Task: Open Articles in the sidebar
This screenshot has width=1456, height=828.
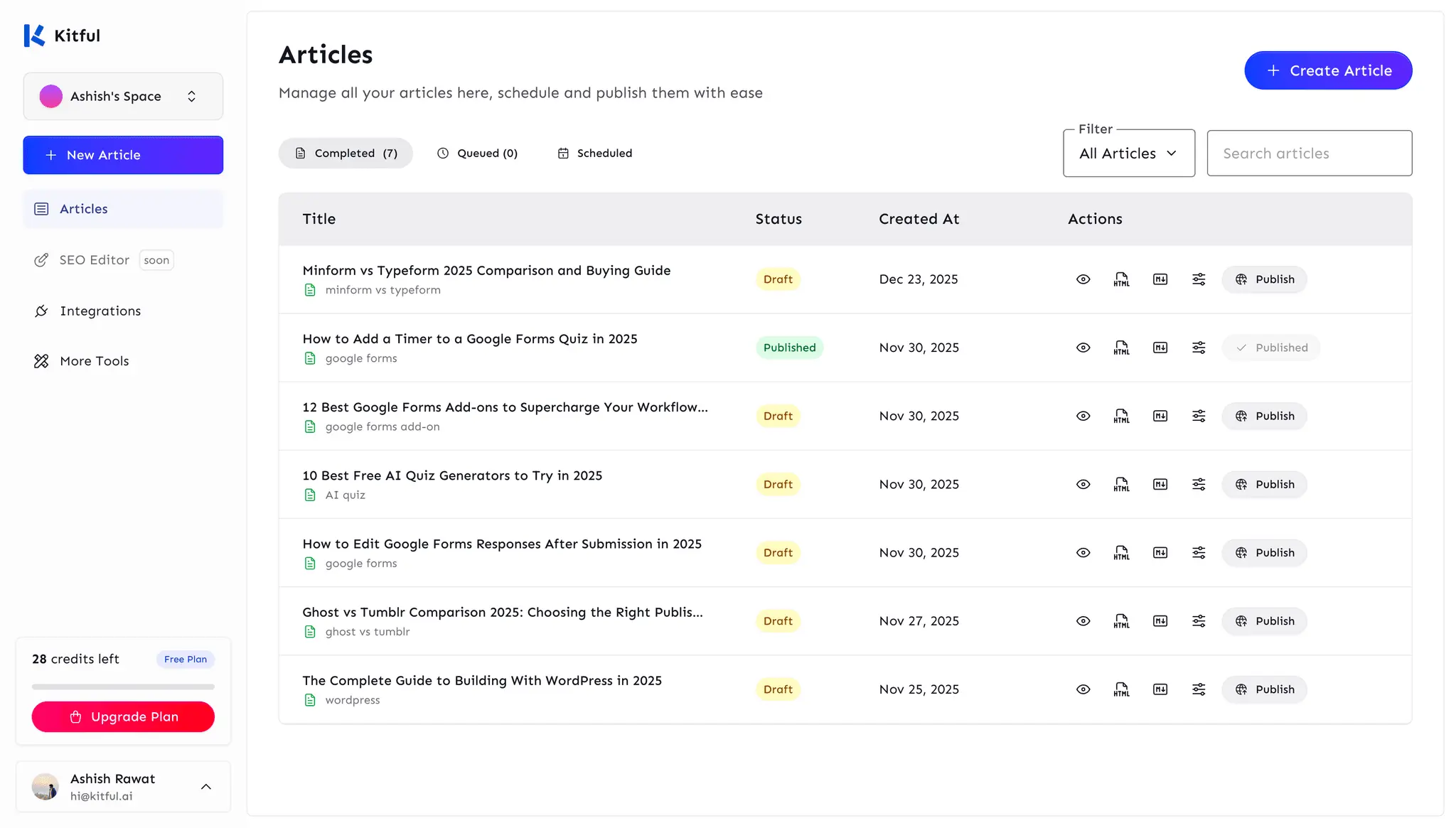Action: click(123, 209)
